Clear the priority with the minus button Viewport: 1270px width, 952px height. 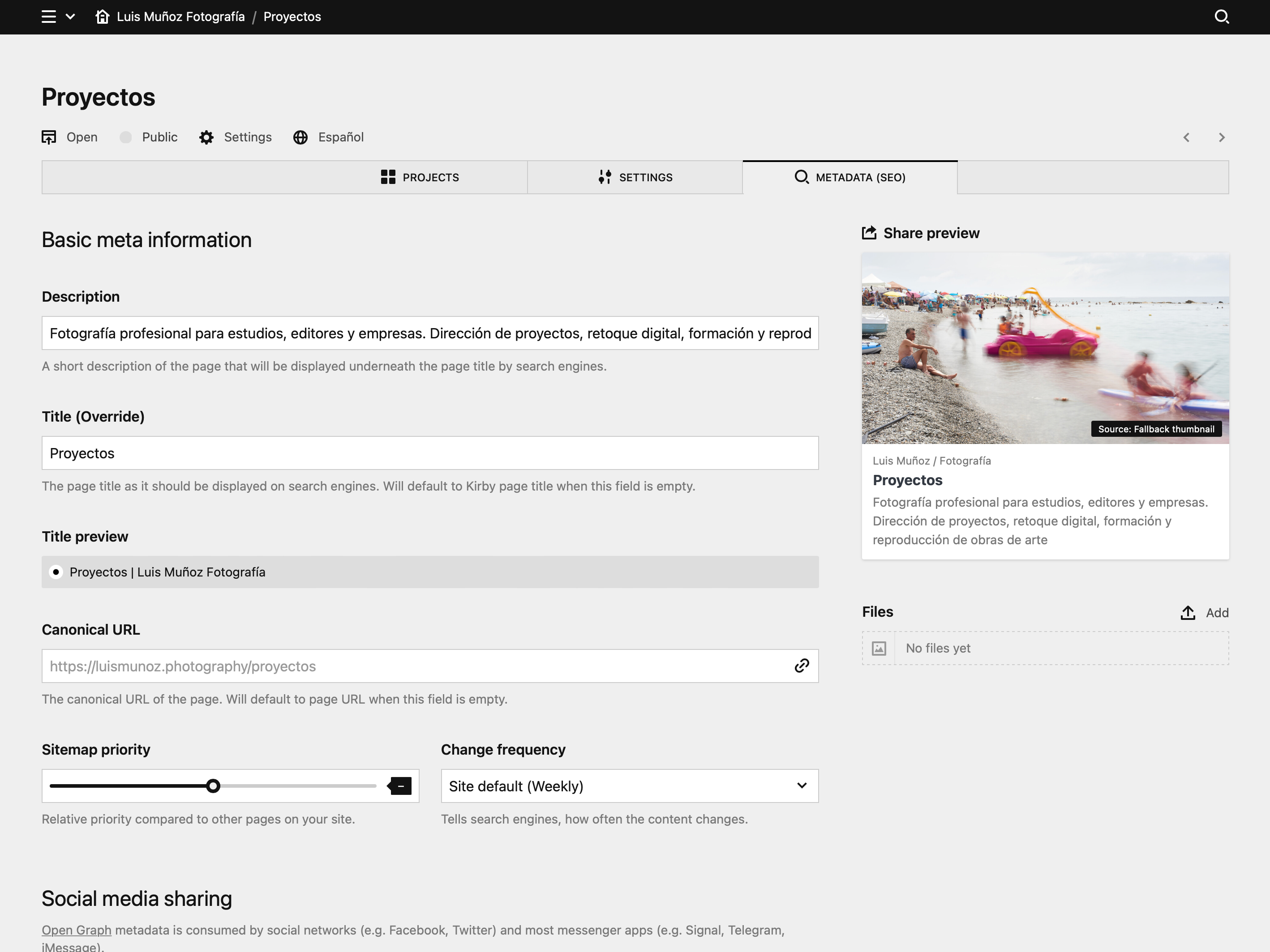[x=400, y=786]
